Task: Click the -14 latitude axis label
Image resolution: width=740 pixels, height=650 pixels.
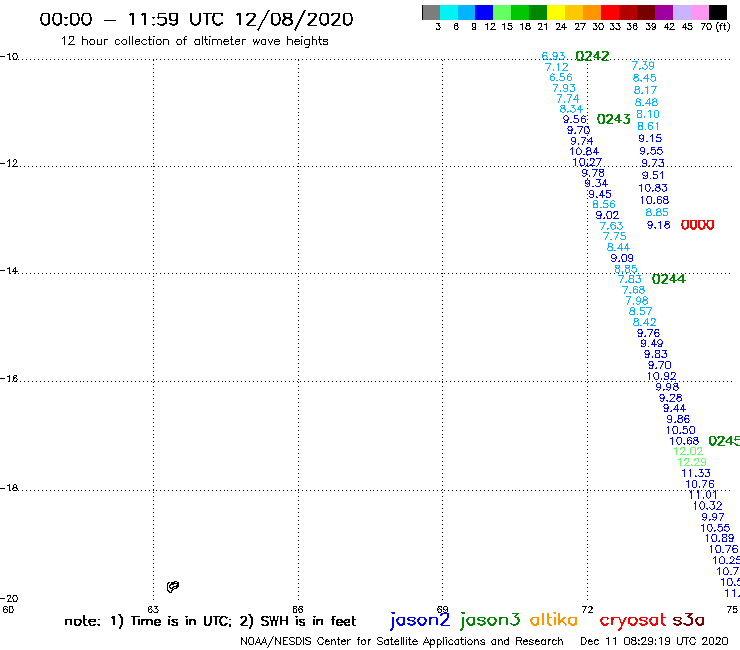Action: [x=9, y=270]
